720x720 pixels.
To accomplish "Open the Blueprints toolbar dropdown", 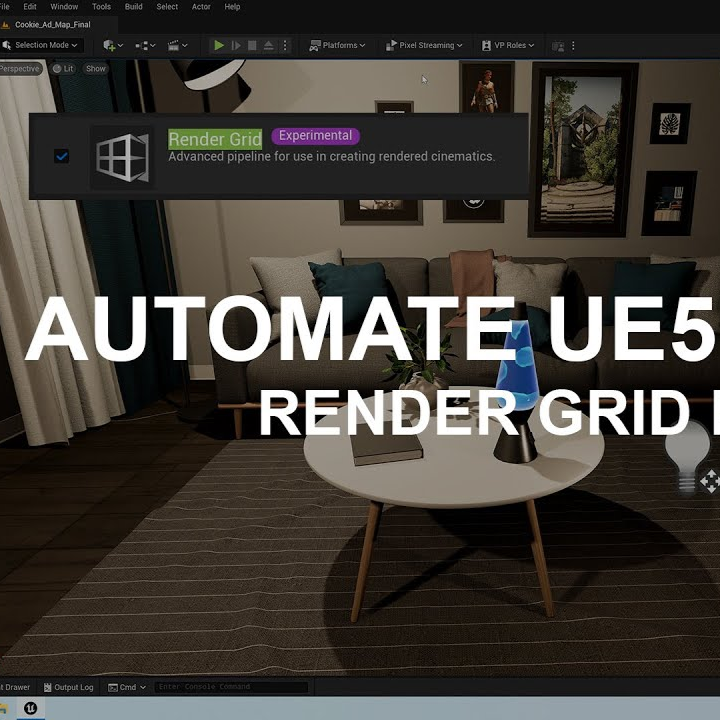I will pos(146,45).
